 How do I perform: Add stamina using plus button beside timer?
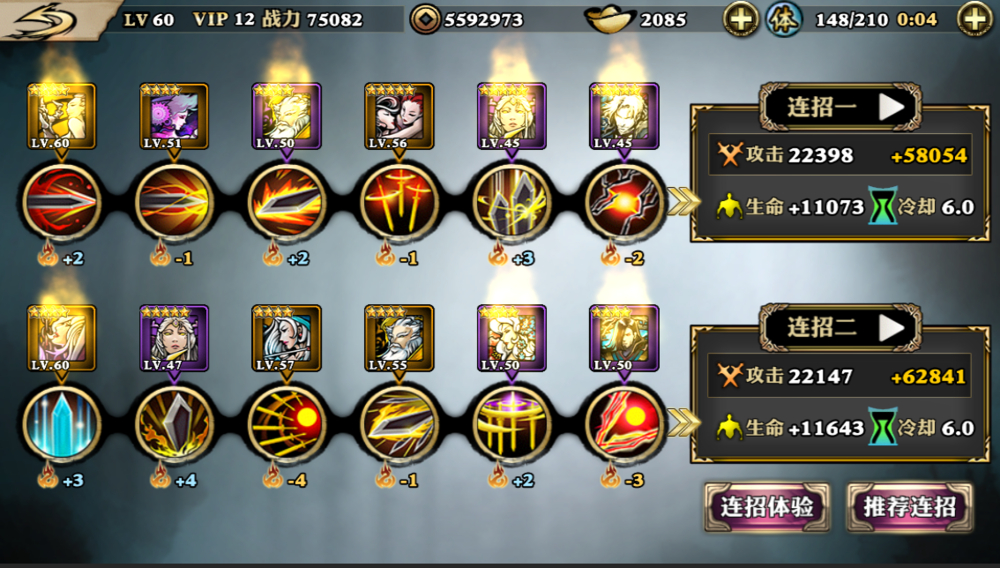[975, 19]
